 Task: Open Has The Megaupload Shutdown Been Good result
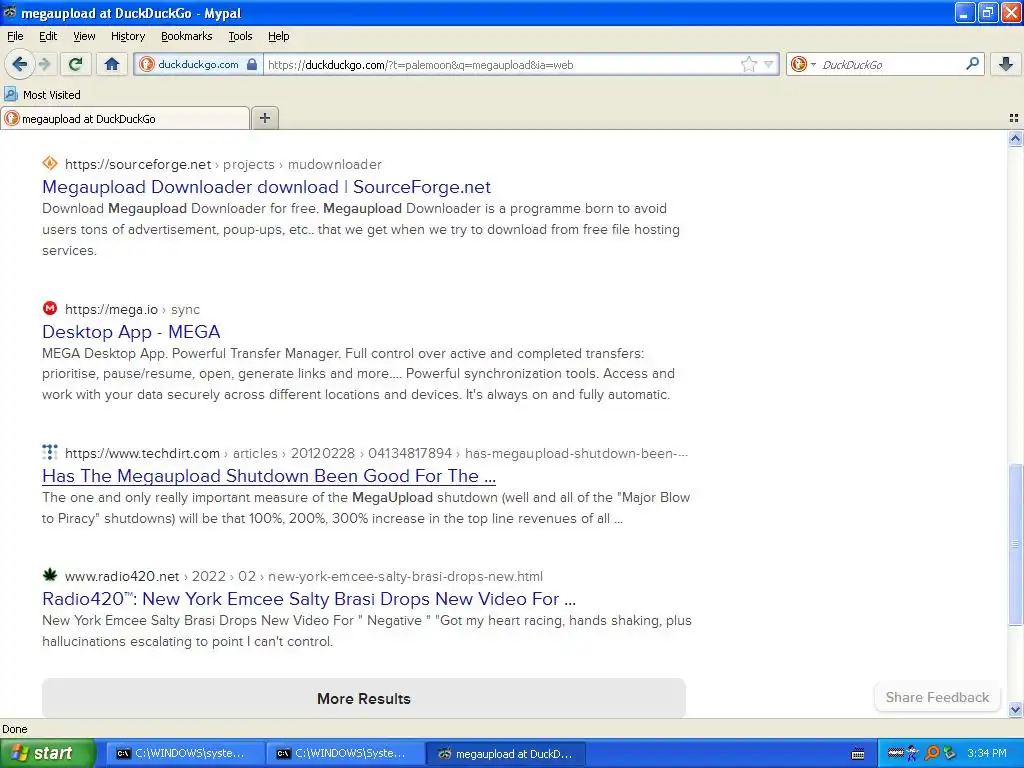(x=269, y=476)
